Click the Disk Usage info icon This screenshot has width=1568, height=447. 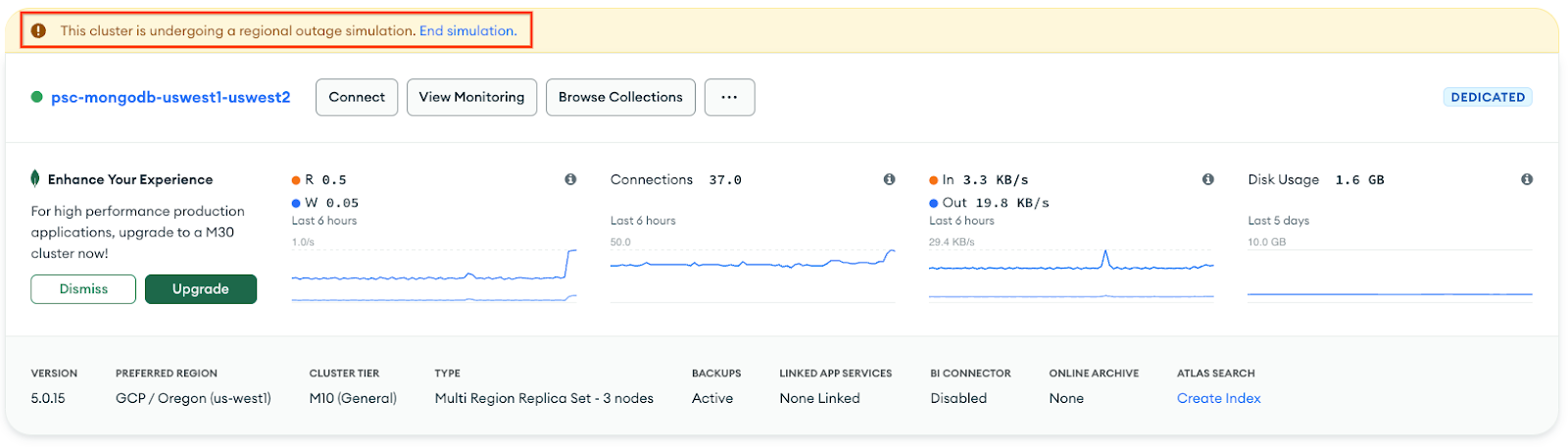point(1526,179)
